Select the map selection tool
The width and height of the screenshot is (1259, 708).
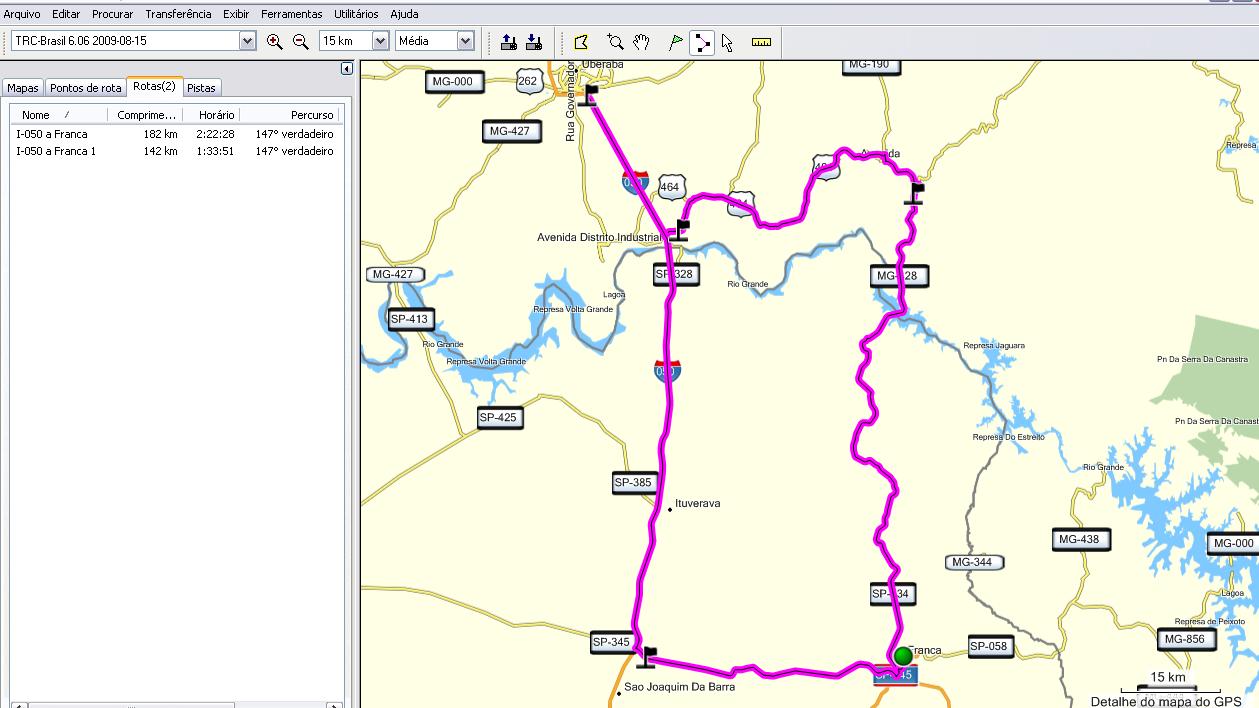(581, 42)
